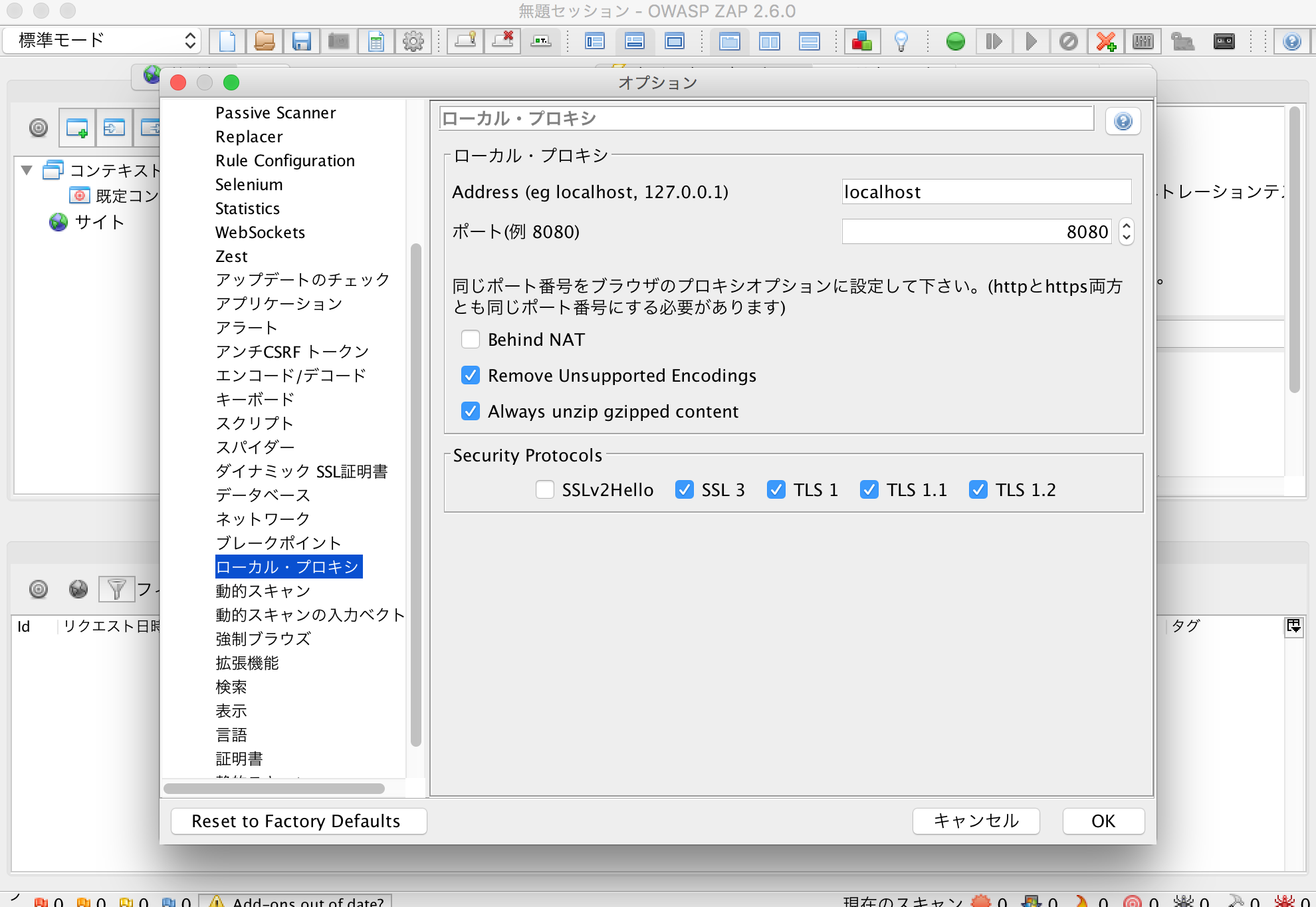Click the Reset to Factory Defaults button
This screenshot has height=907, width=1316.
point(298,821)
